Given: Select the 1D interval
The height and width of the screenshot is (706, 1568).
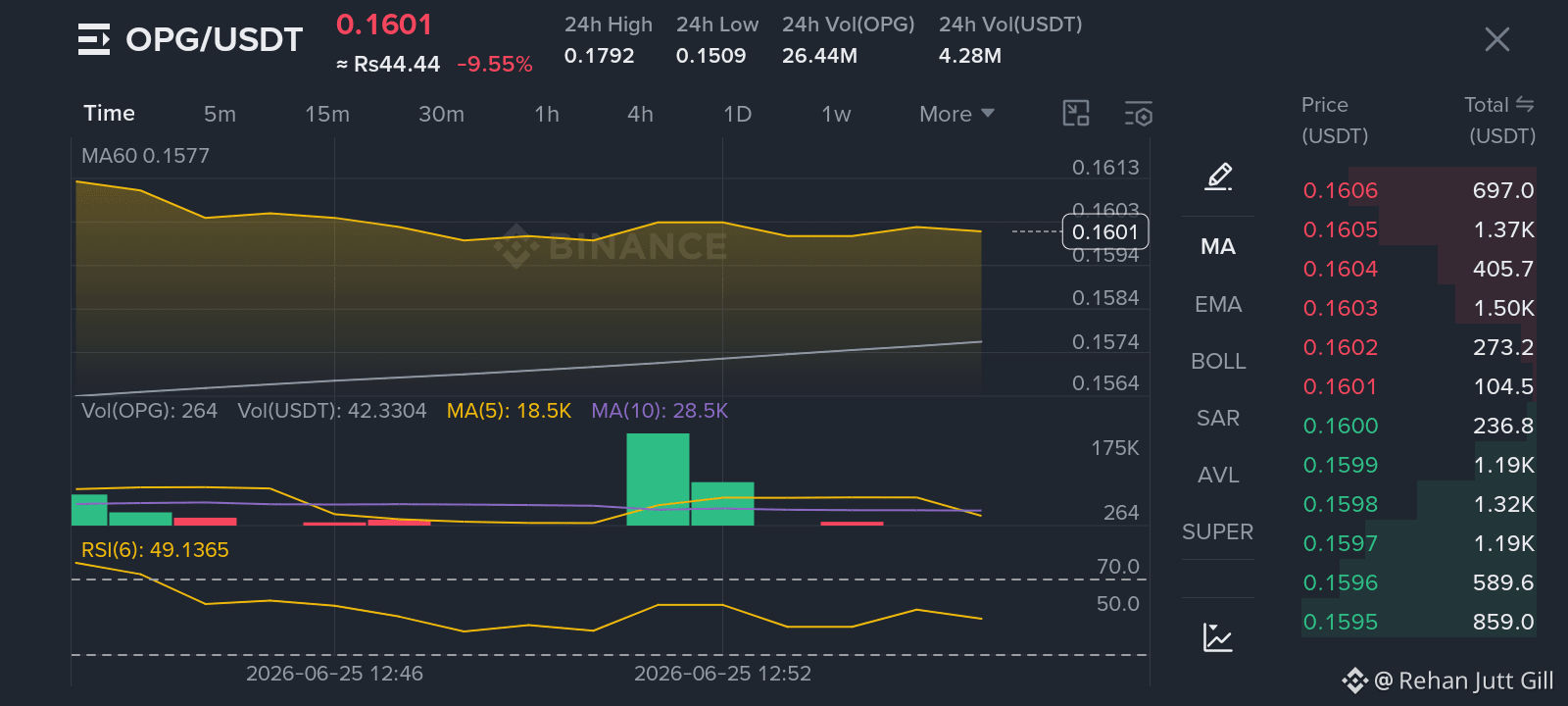Looking at the screenshot, I should tap(737, 114).
